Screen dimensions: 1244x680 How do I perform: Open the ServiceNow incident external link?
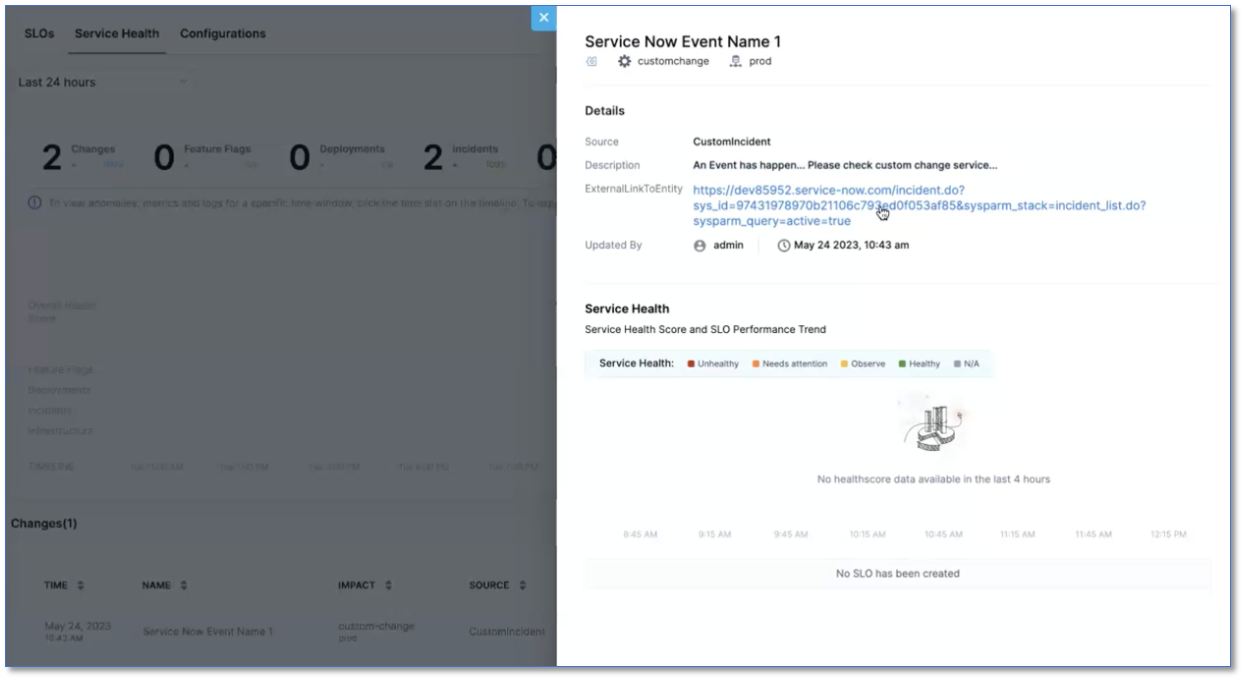pyautogui.click(x=918, y=205)
